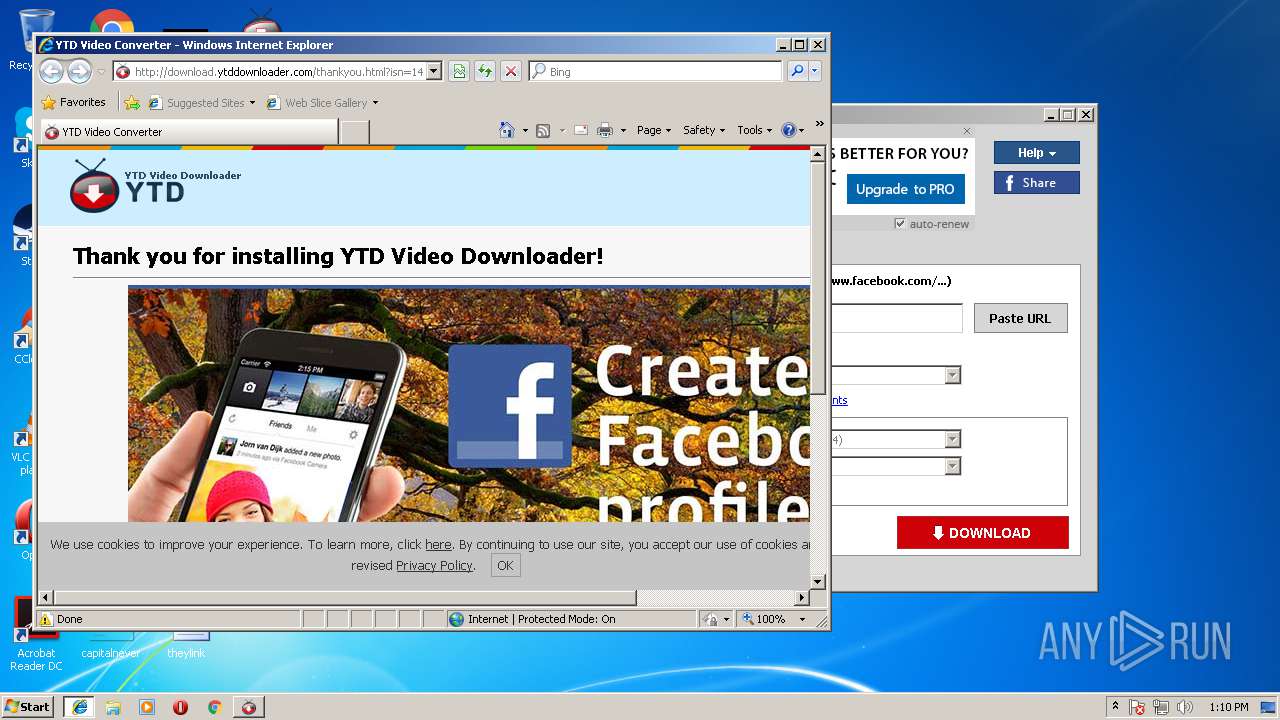
Task: Expand the command bar overflow chevron
Action: [820, 124]
